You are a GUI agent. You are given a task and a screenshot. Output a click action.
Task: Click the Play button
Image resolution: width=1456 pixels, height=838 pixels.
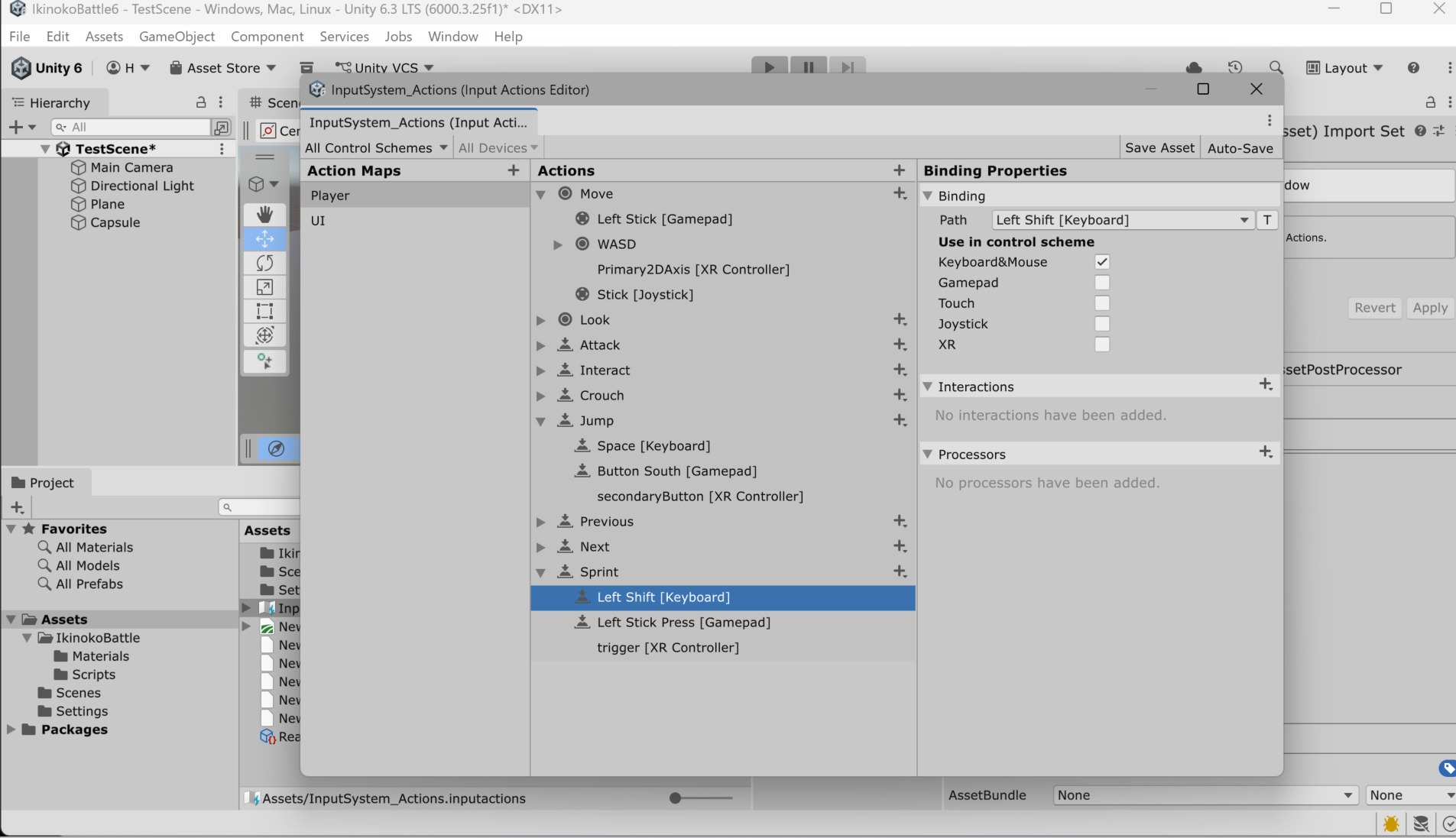click(770, 66)
